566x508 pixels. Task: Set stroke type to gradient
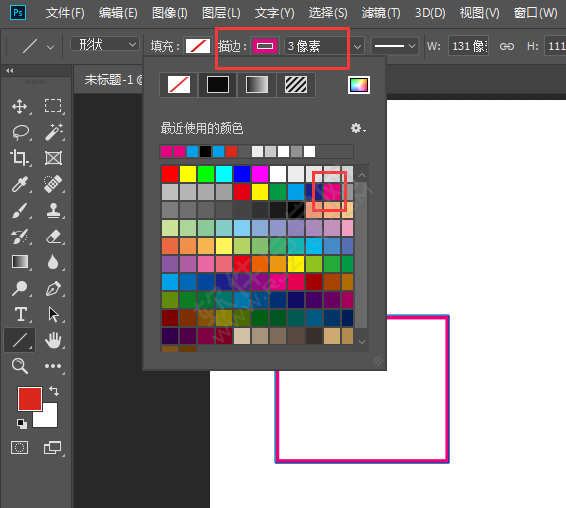(257, 85)
